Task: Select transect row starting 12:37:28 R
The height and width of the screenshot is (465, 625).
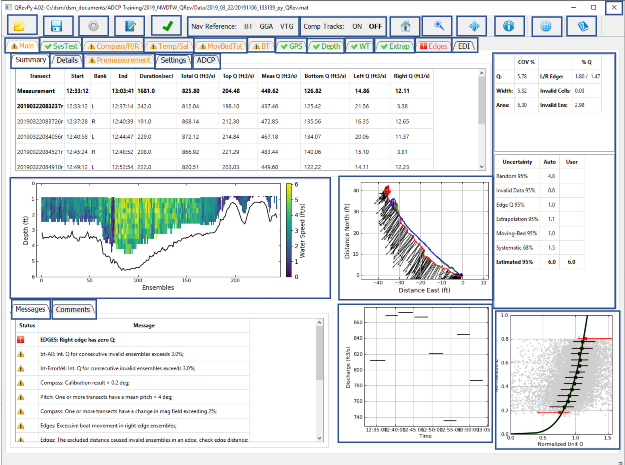Action: pyautogui.click(x=224, y=122)
